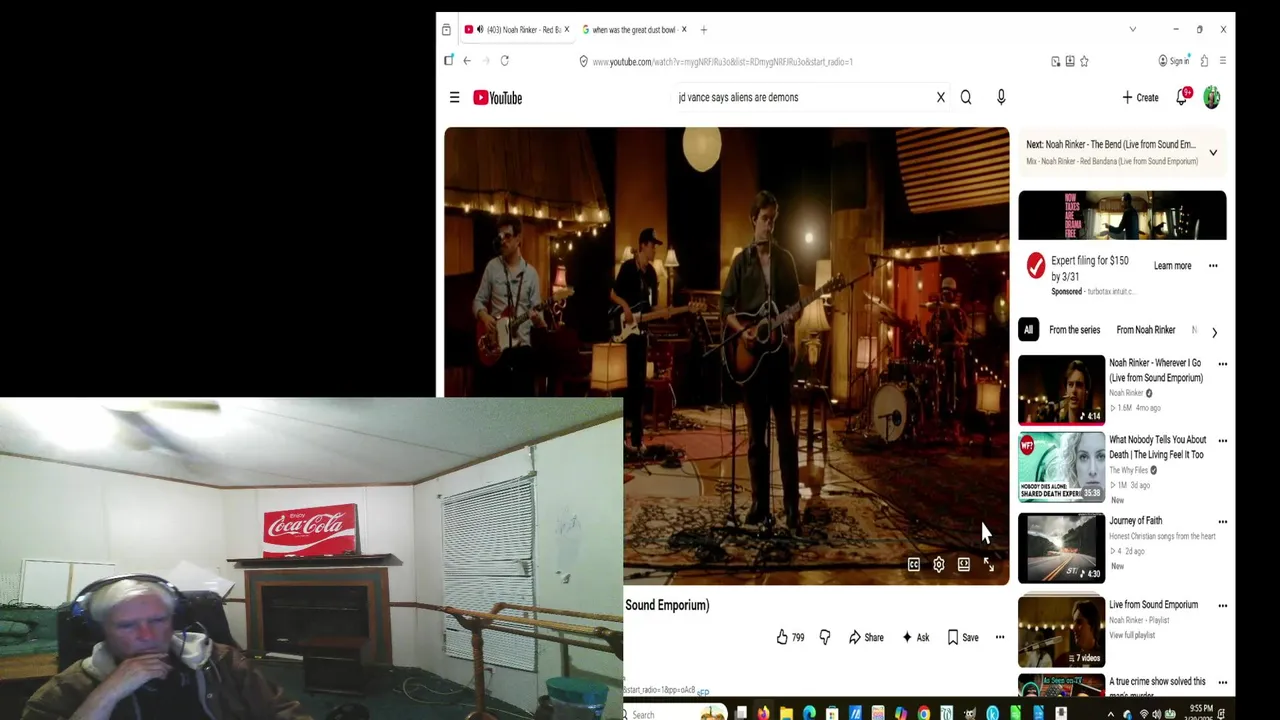Screen dimensions: 1280x720
Task: Click the Create button
Action: coord(1140,97)
